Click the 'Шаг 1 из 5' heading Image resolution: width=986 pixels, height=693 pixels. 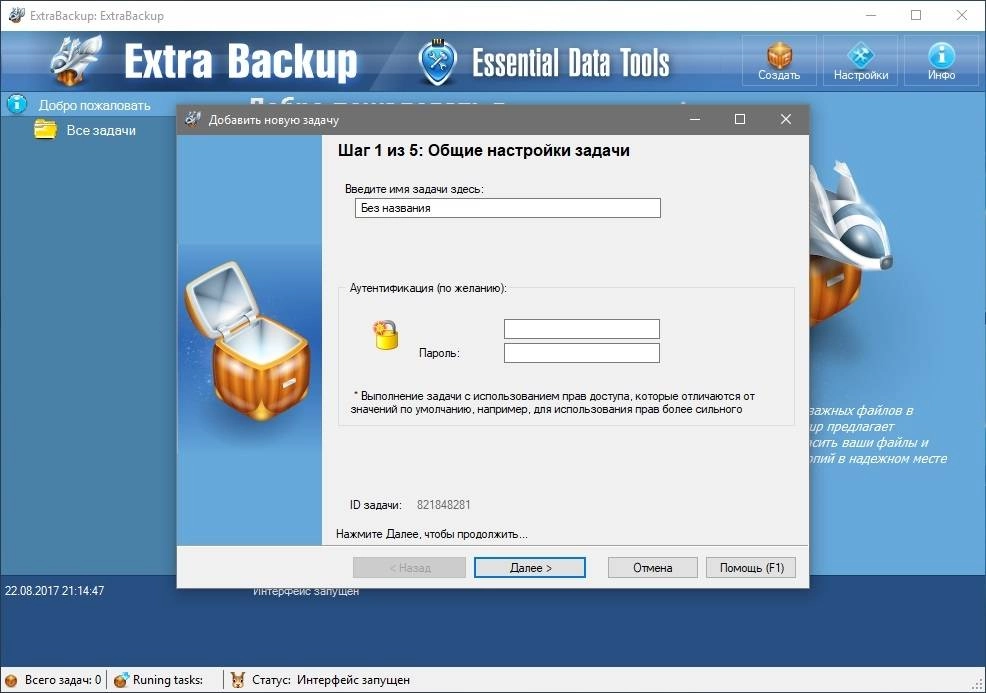pos(484,150)
